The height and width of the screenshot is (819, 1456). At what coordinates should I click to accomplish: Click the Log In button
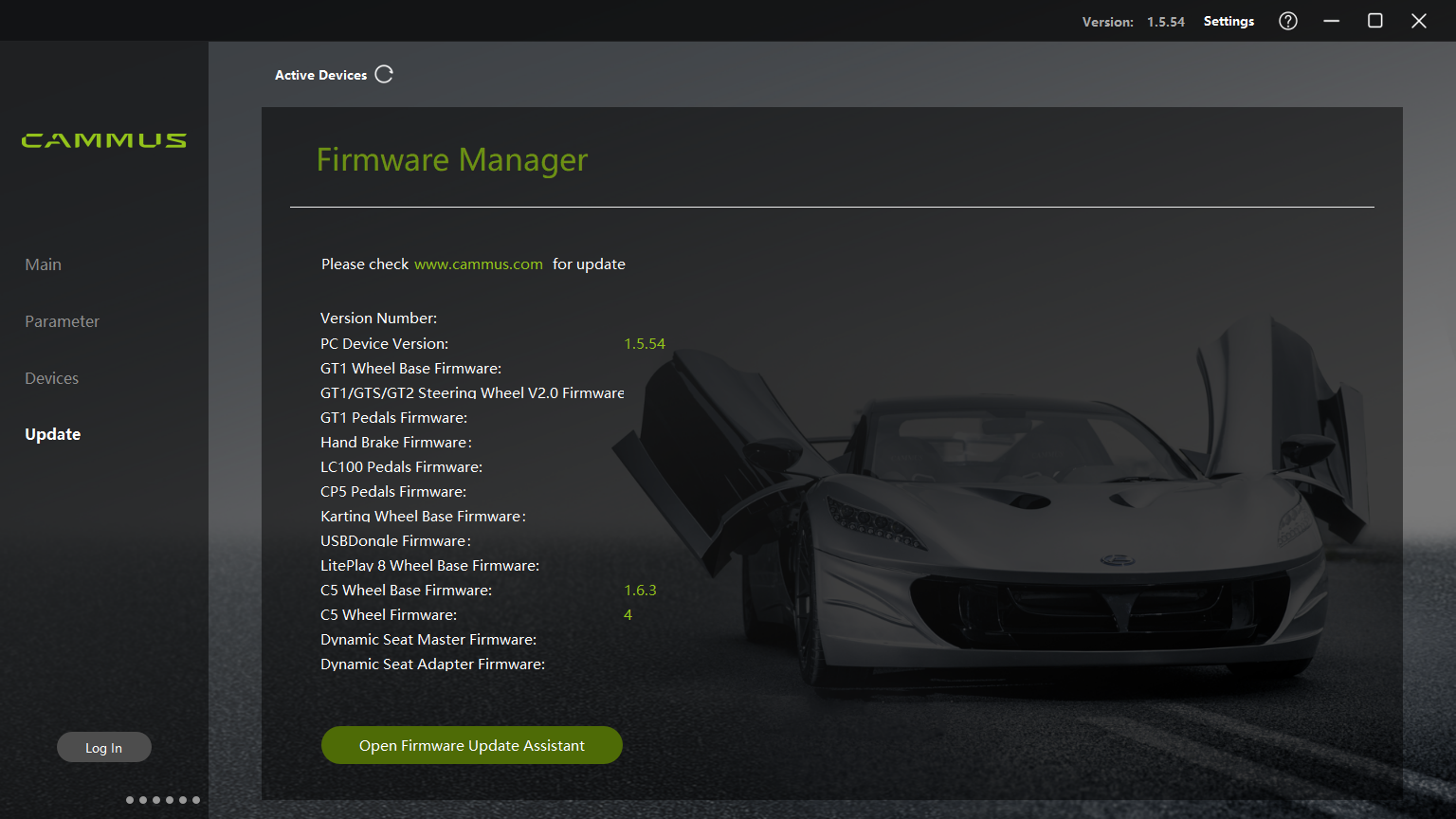(103, 748)
